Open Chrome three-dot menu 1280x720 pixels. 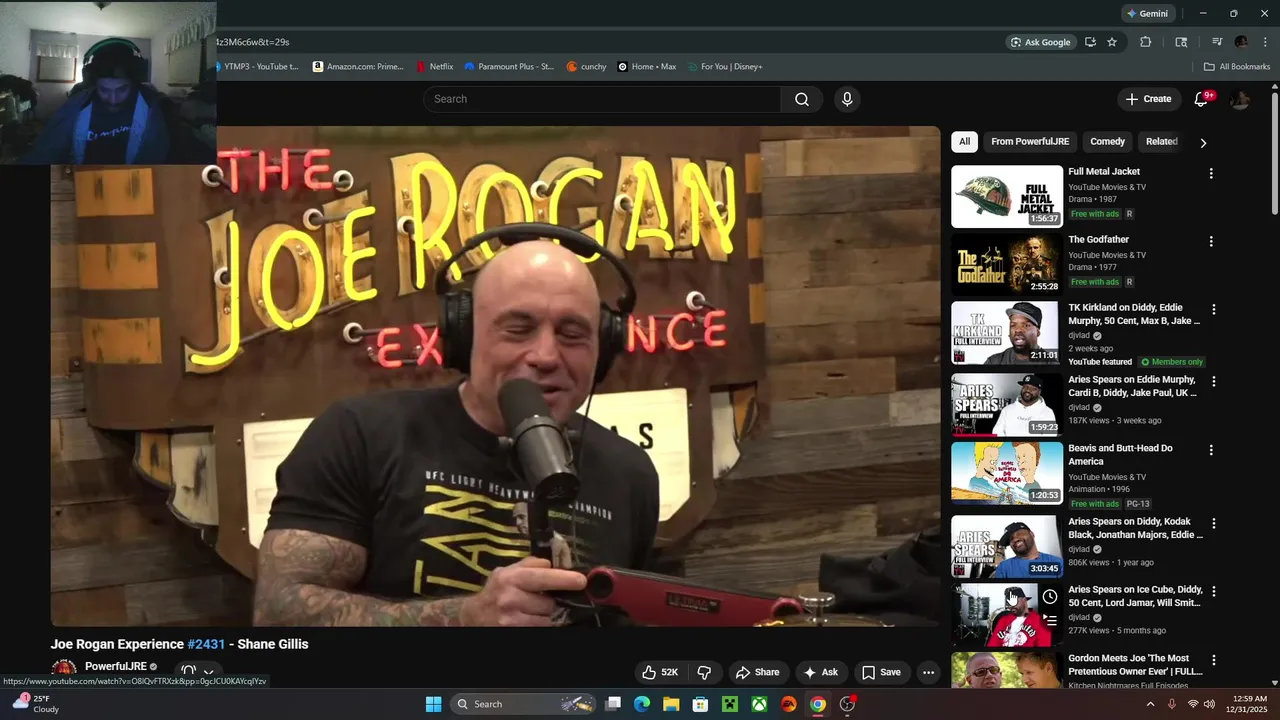pos(1265,42)
